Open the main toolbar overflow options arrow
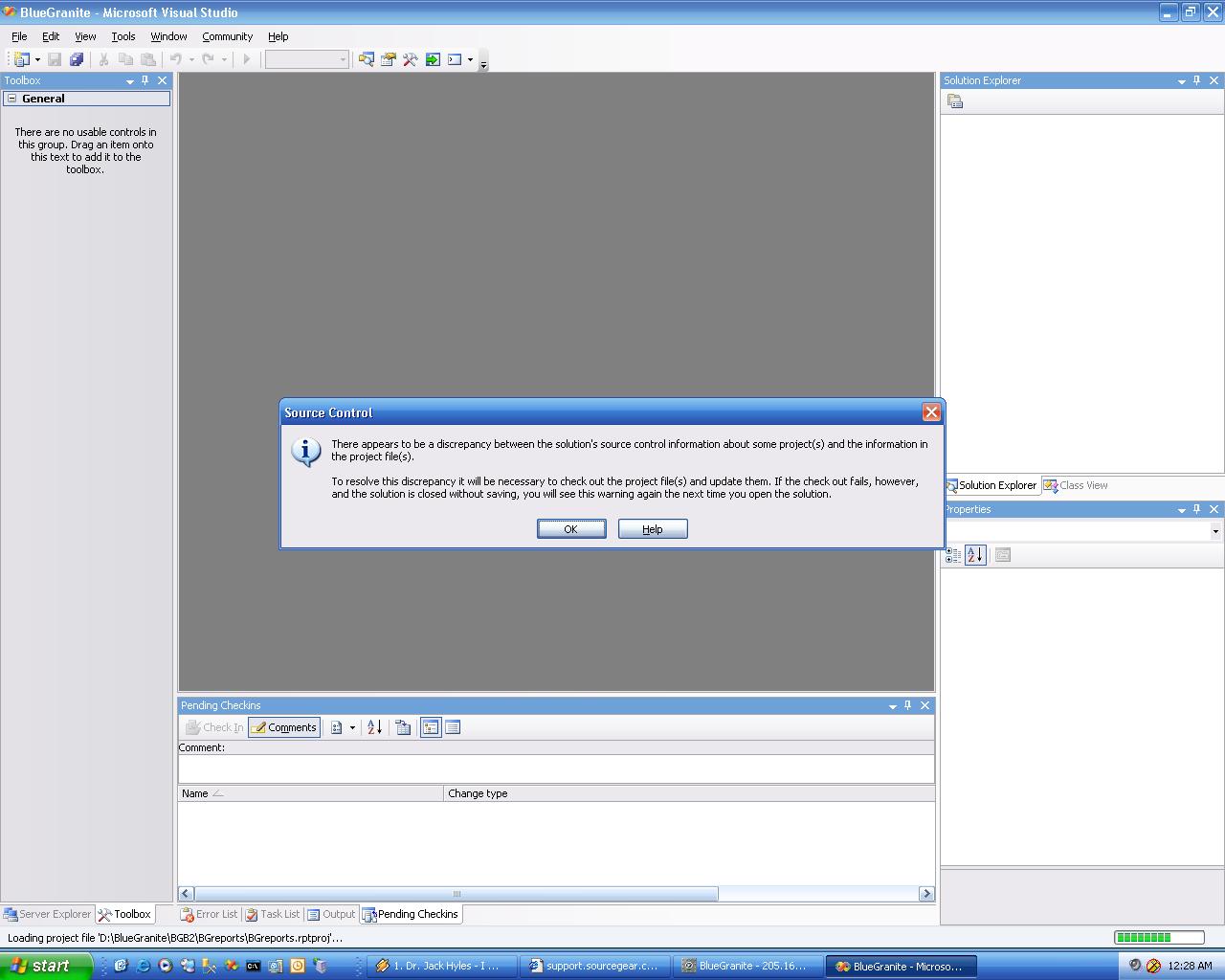The width and height of the screenshot is (1225, 980). [483, 63]
